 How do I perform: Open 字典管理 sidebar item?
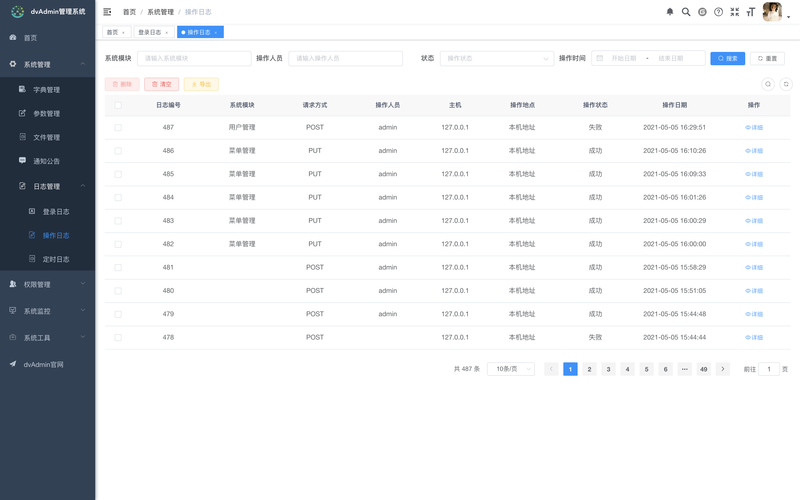coord(47,89)
